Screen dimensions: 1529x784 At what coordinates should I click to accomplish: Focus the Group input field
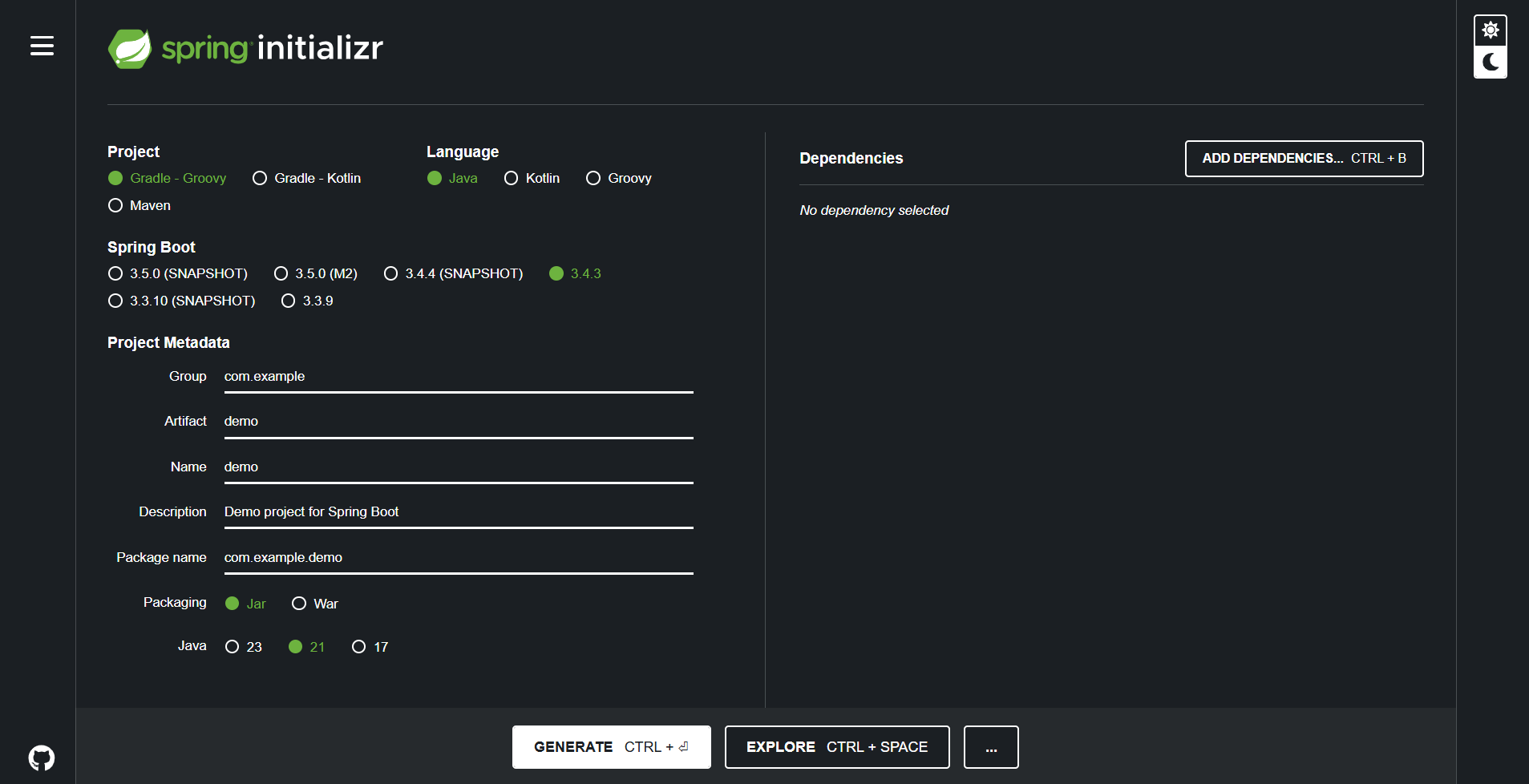[x=459, y=377]
